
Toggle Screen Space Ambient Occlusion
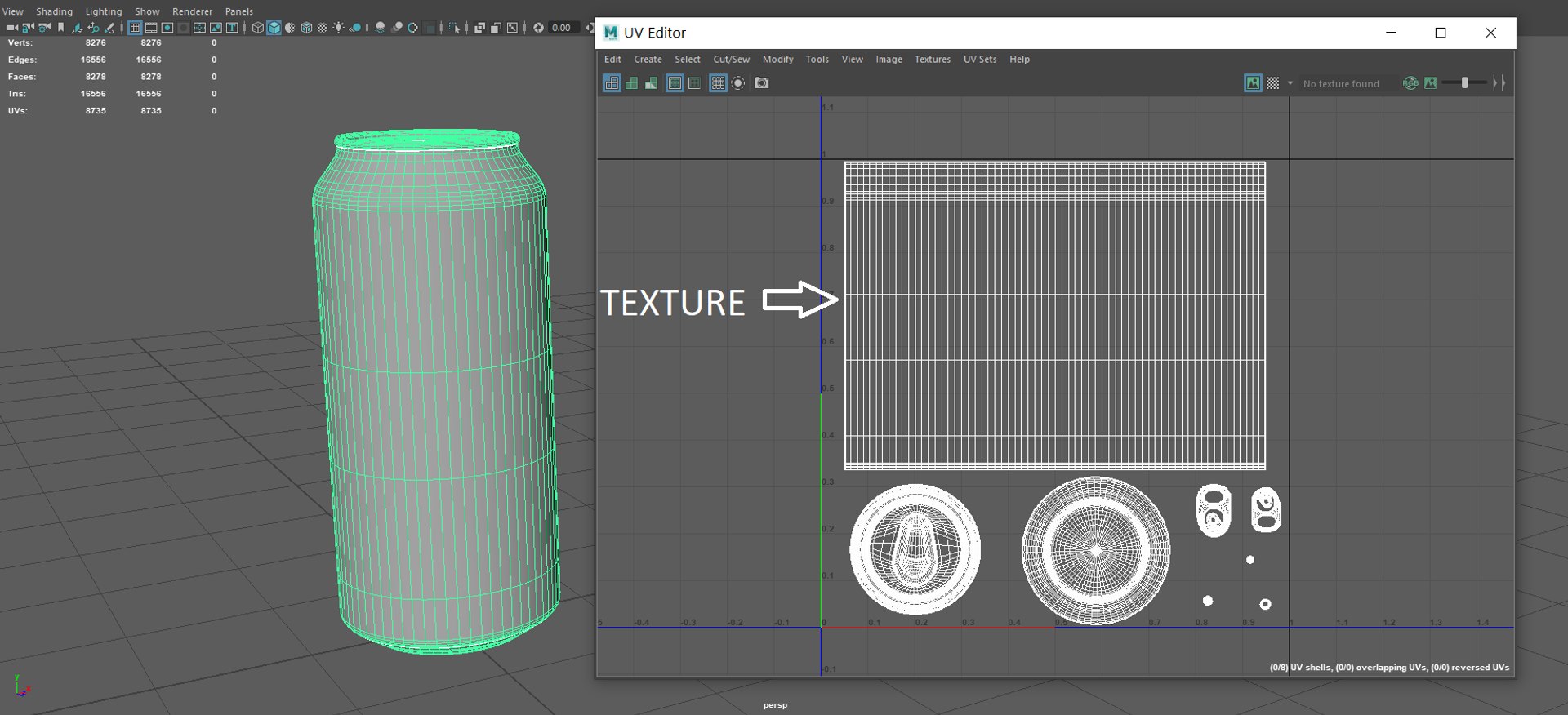(x=380, y=28)
